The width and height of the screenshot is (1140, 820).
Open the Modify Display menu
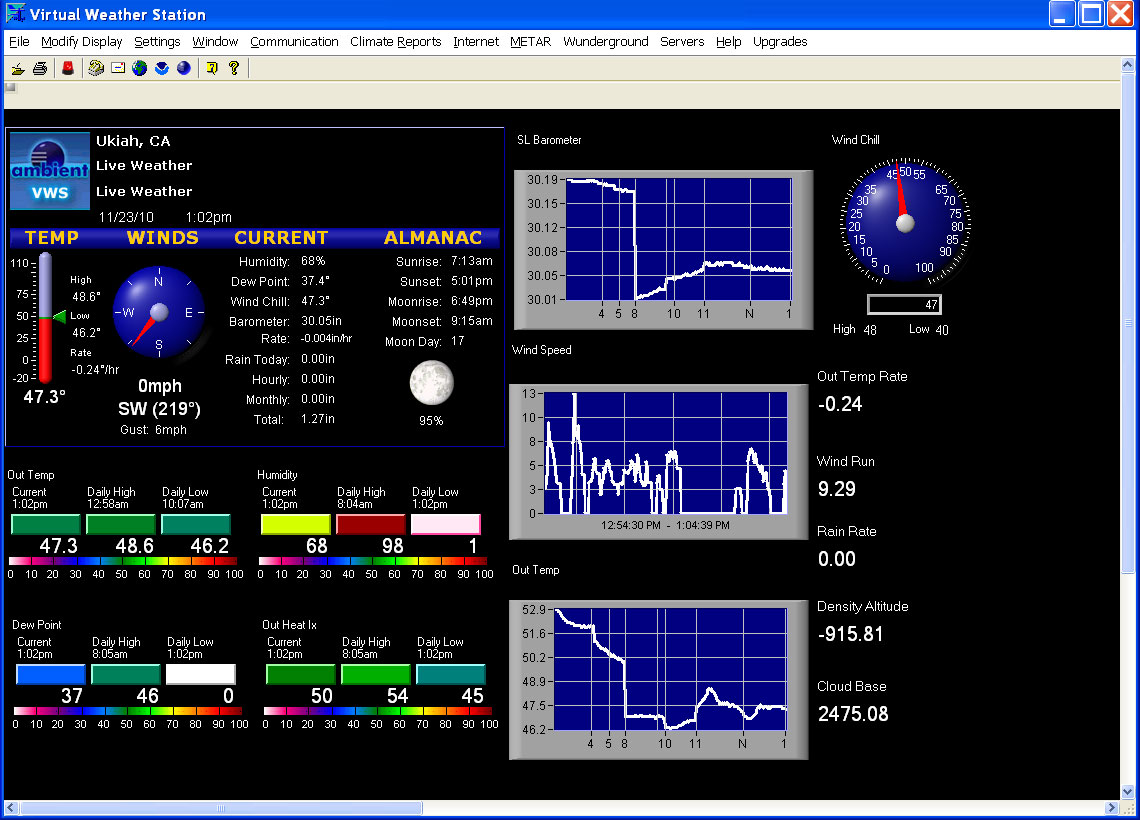coord(81,42)
